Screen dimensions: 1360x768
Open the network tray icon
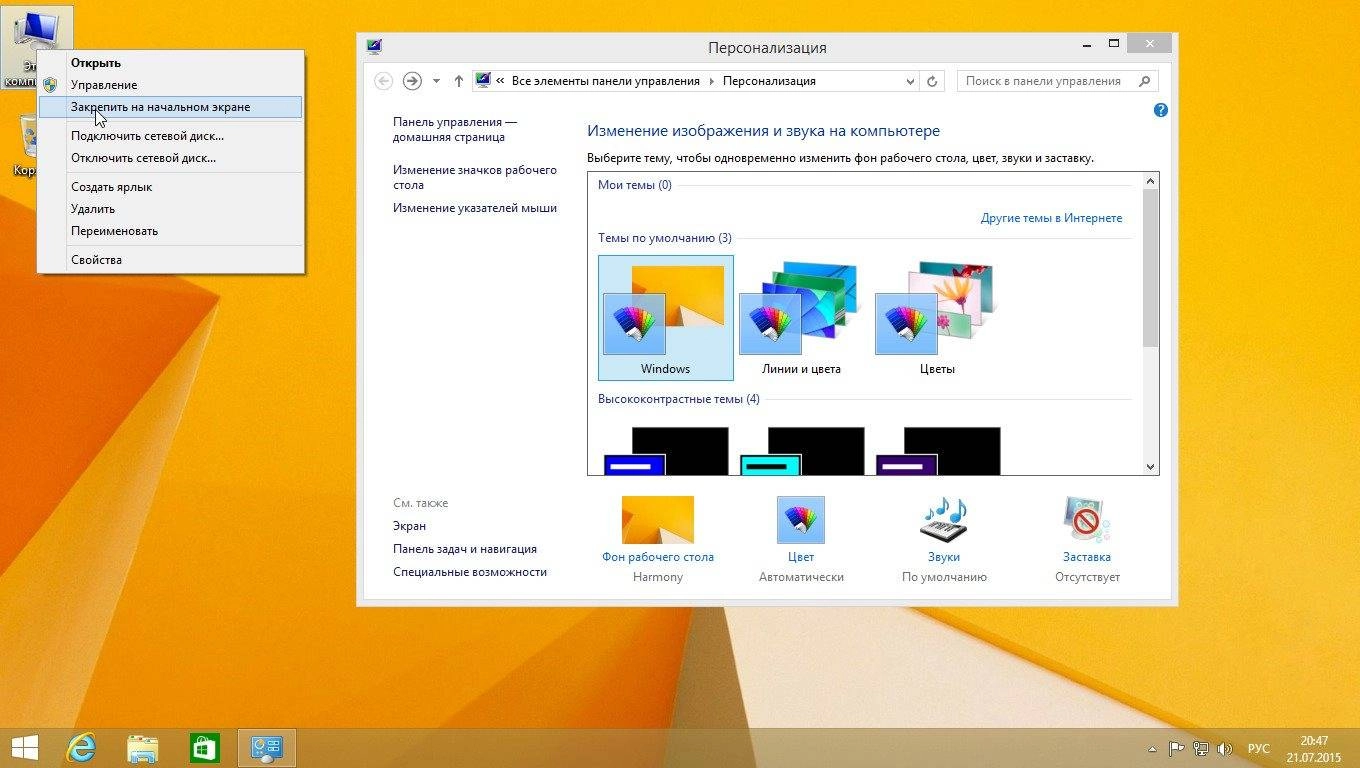1200,748
